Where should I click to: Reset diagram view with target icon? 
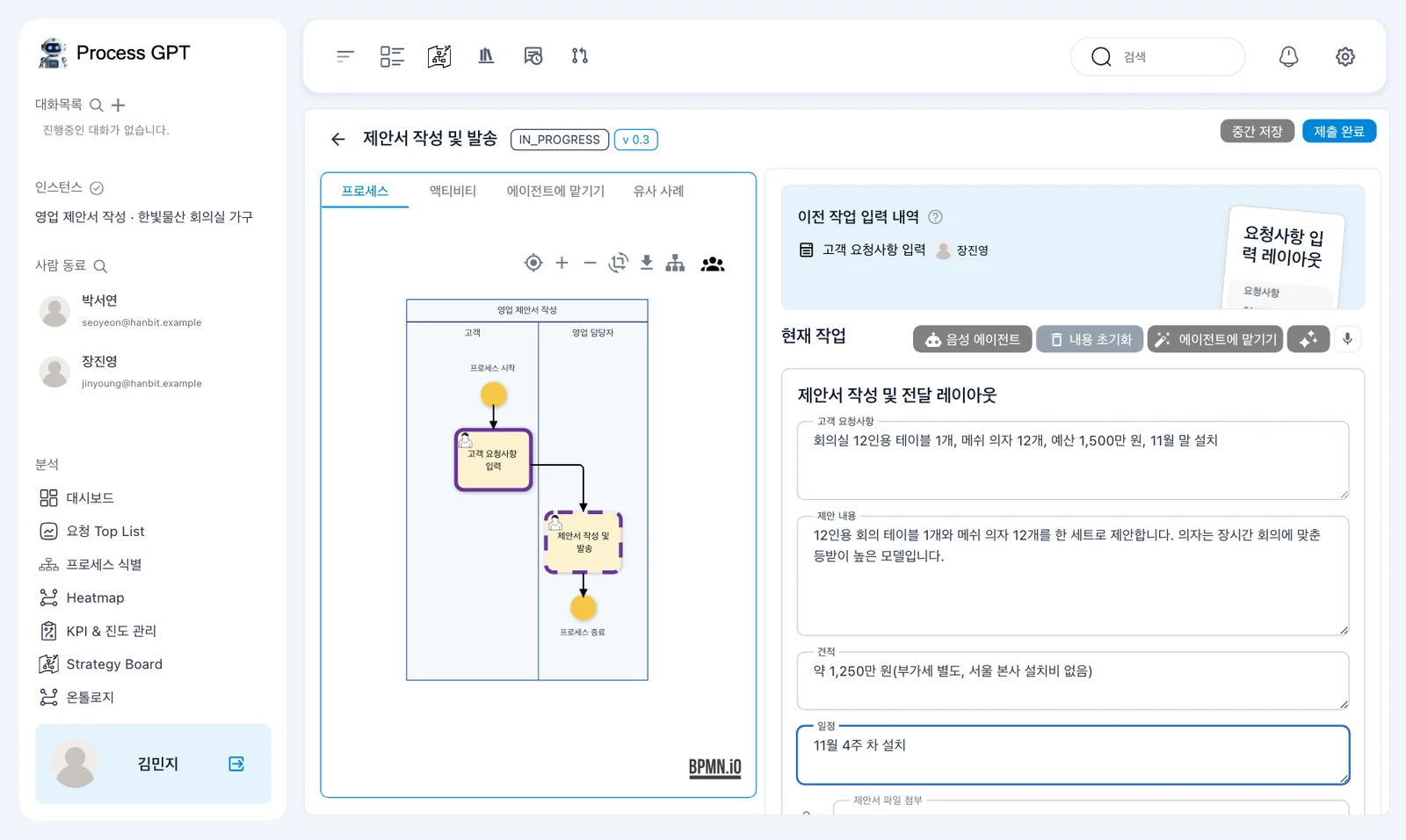click(533, 263)
